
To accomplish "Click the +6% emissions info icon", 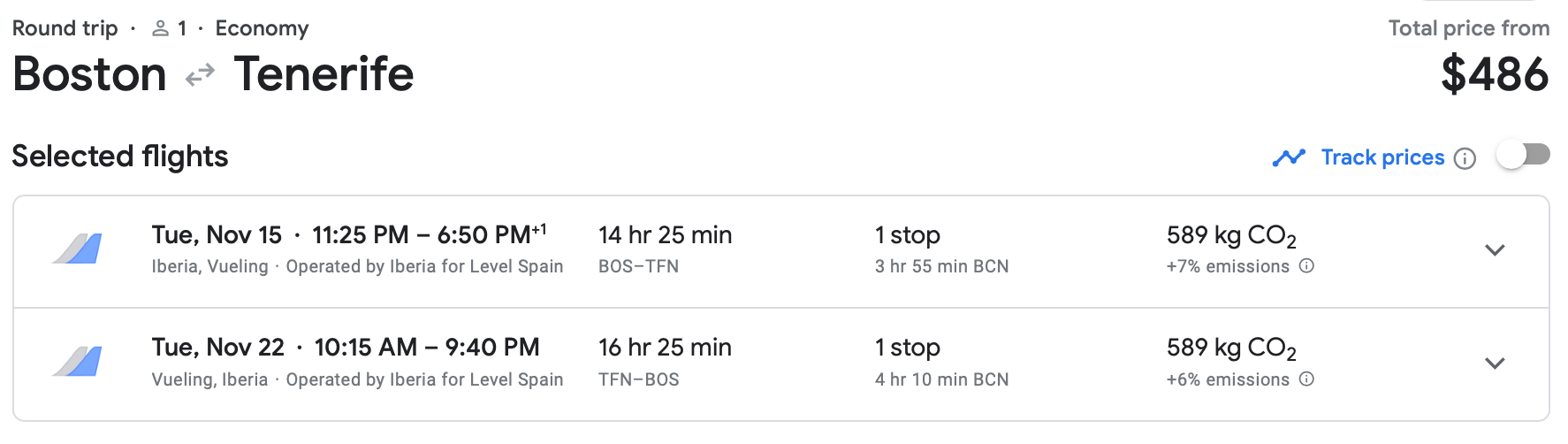I will (x=1306, y=379).
